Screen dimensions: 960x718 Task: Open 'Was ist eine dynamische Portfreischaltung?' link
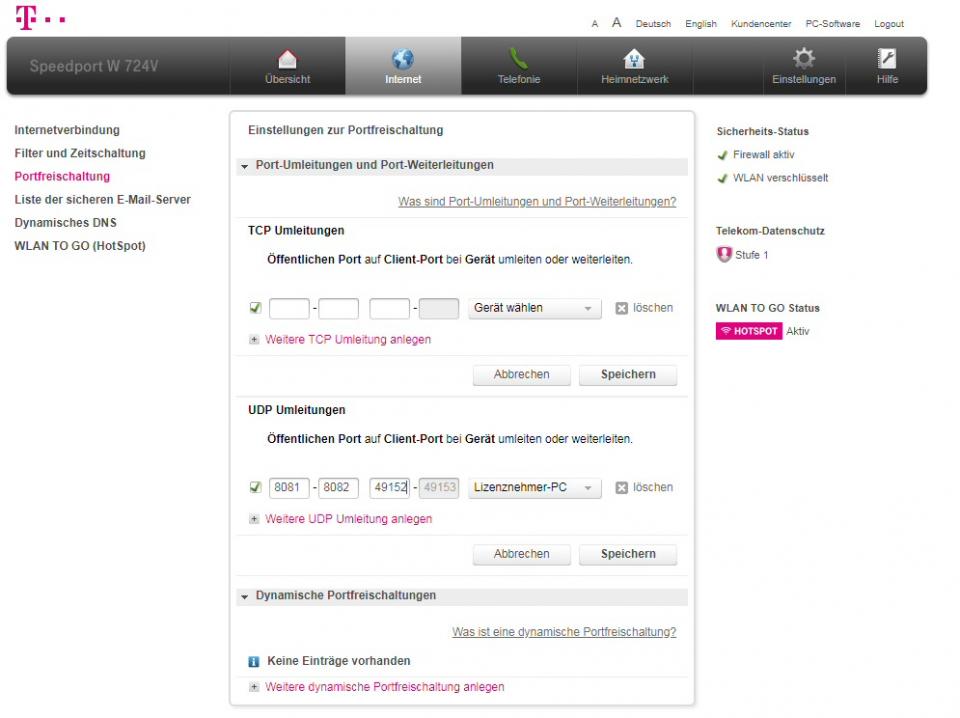(x=564, y=632)
